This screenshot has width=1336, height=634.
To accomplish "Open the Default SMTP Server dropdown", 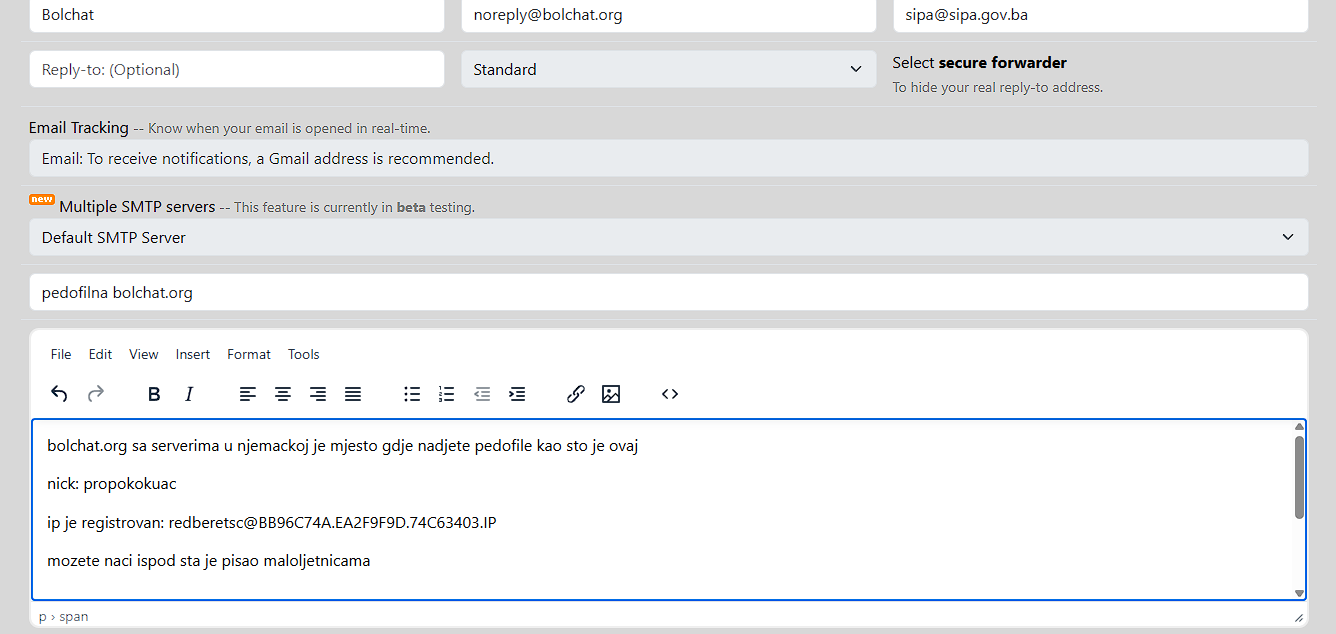I will (x=669, y=237).
